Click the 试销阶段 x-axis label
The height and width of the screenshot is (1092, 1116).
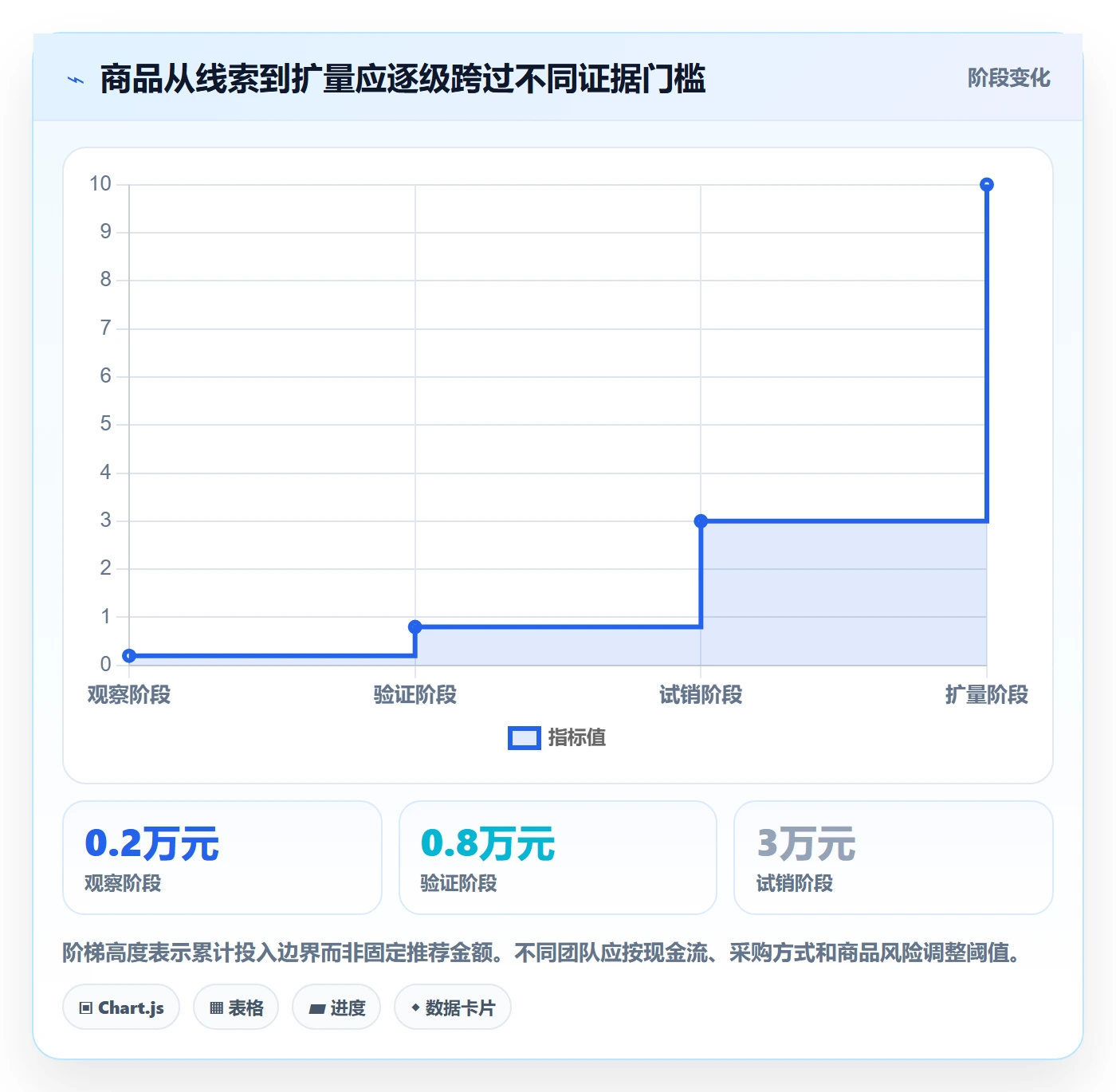(x=701, y=695)
